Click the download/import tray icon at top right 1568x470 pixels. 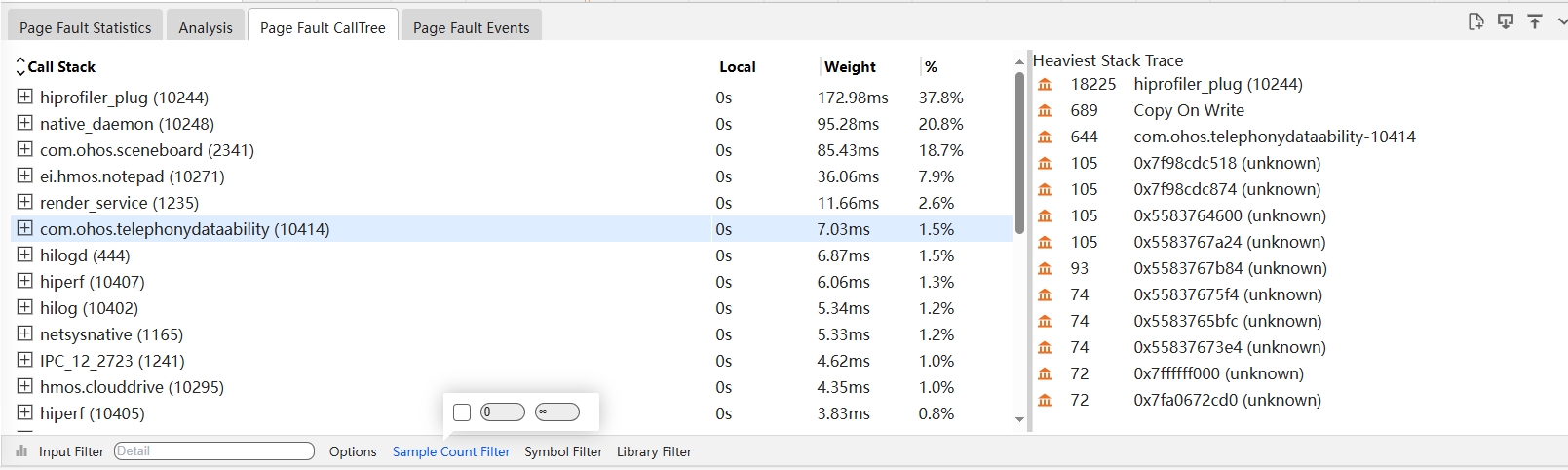coord(1506,21)
